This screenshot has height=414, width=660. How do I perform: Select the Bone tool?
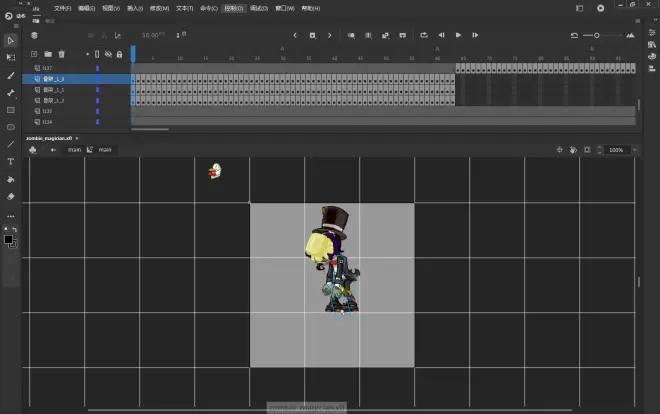11,93
